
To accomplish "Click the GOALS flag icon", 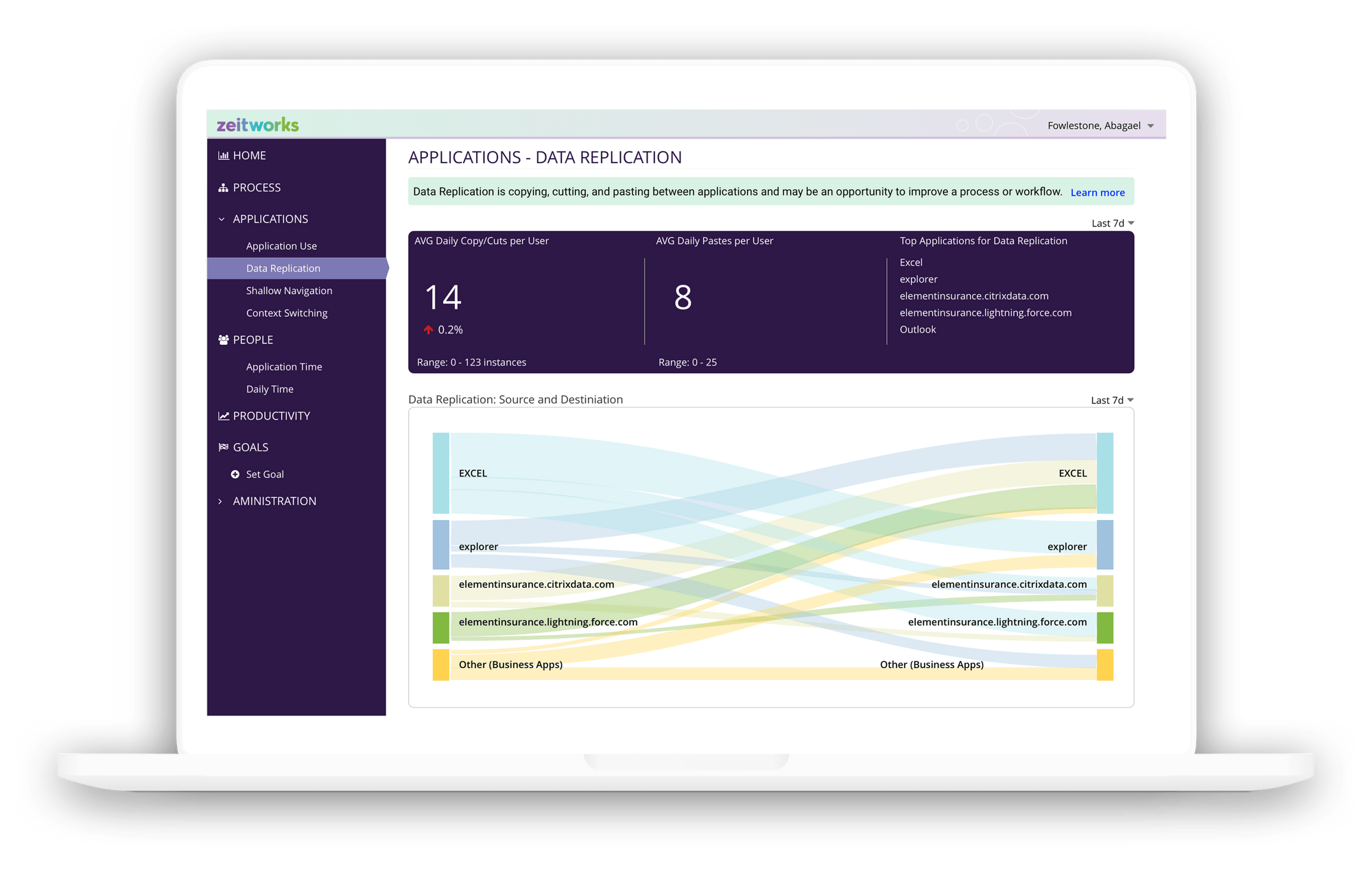I will click(224, 447).
